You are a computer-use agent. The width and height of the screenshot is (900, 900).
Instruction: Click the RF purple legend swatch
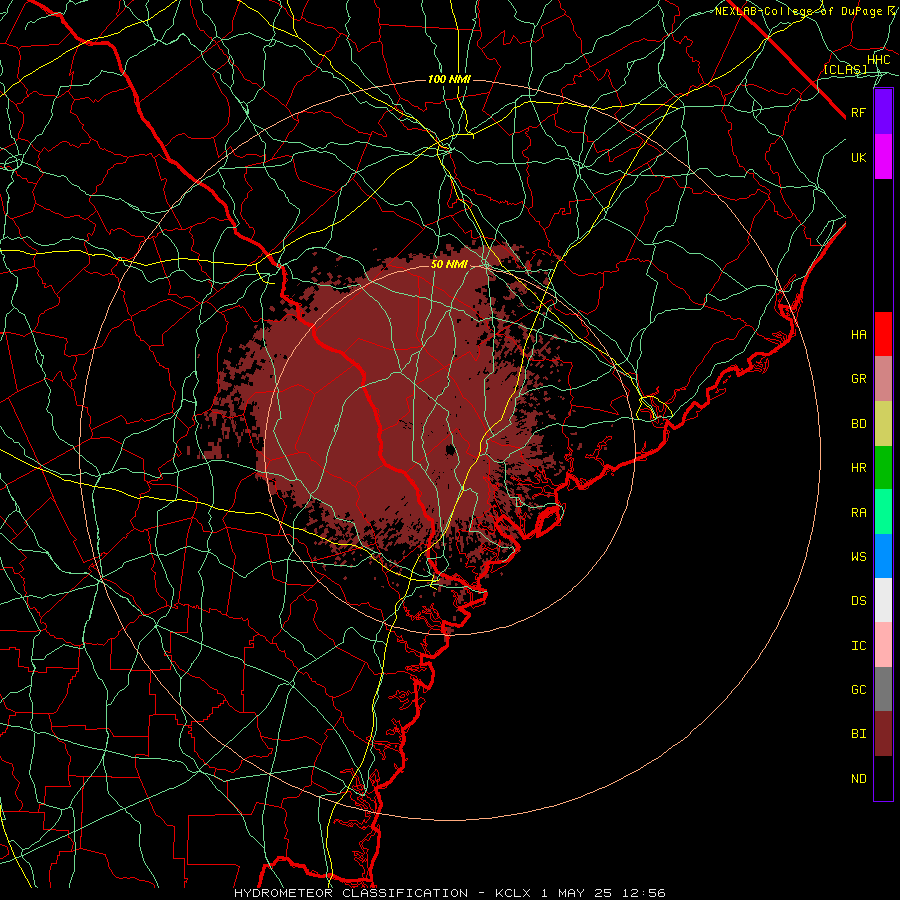883,112
